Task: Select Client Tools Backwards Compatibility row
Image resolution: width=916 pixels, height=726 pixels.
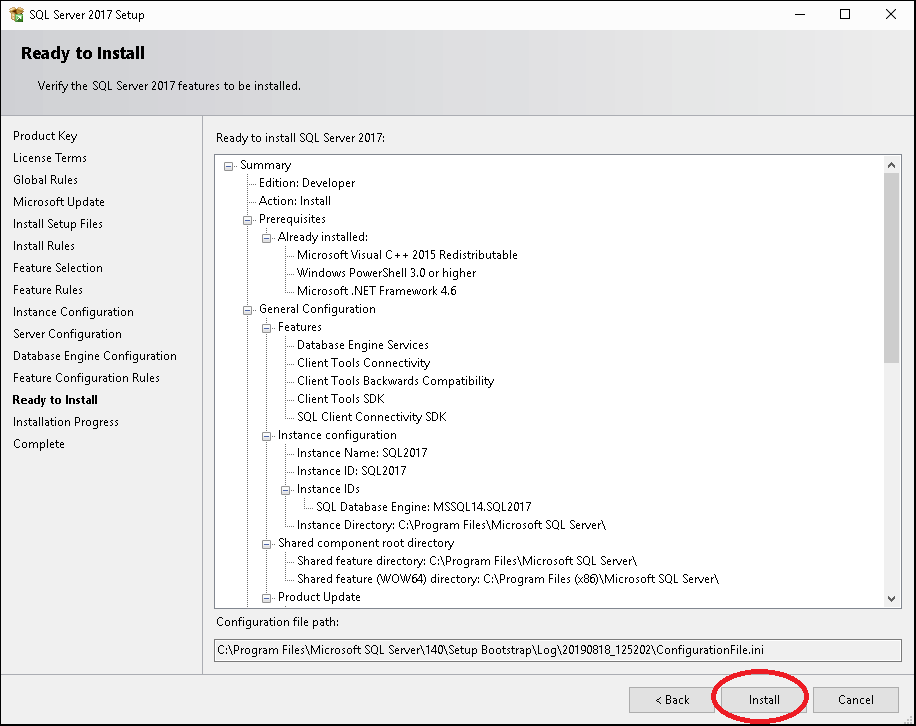Action: click(x=395, y=381)
